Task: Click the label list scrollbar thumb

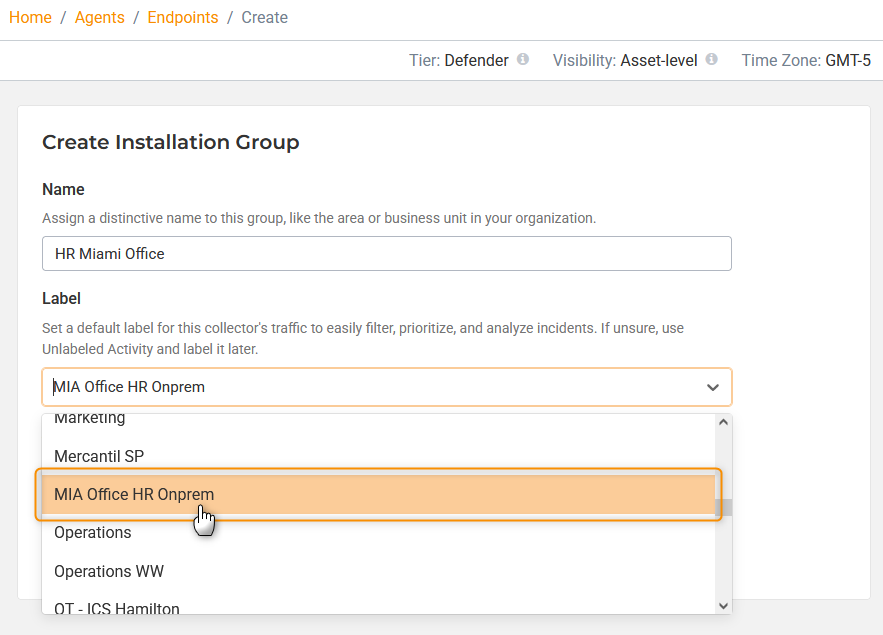Action: pos(724,507)
